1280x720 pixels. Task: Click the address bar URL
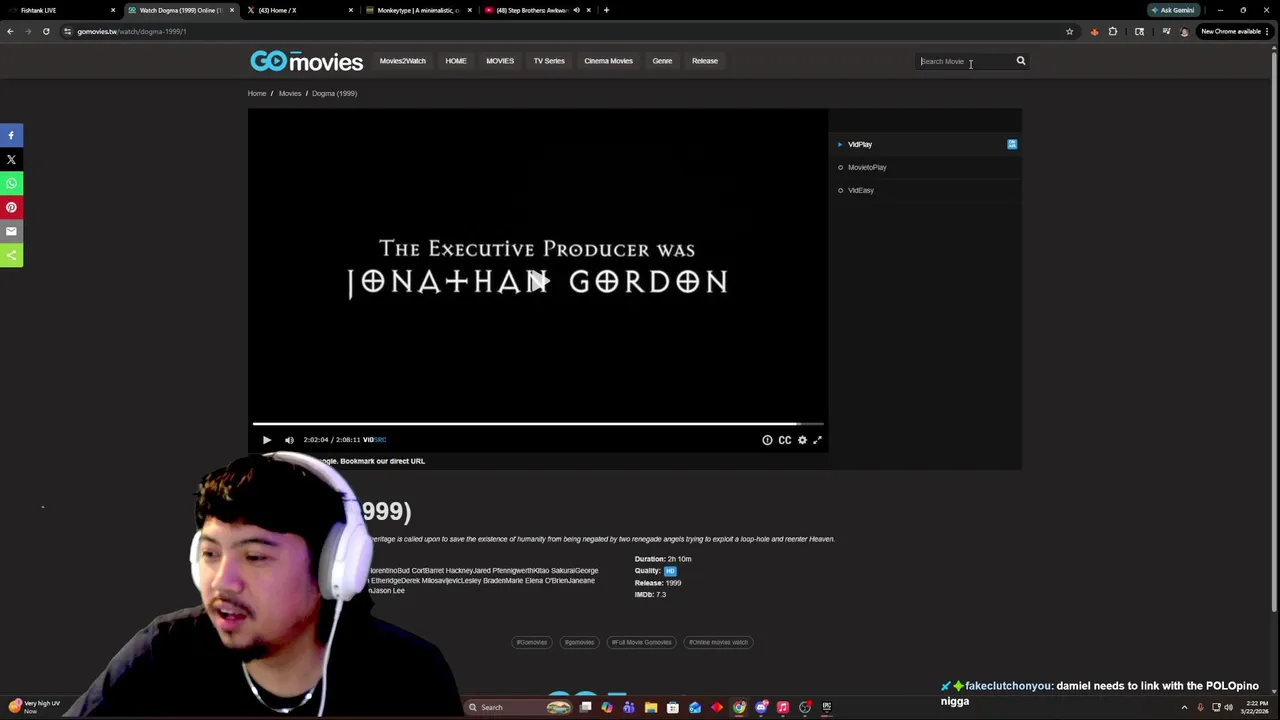(132, 31)
